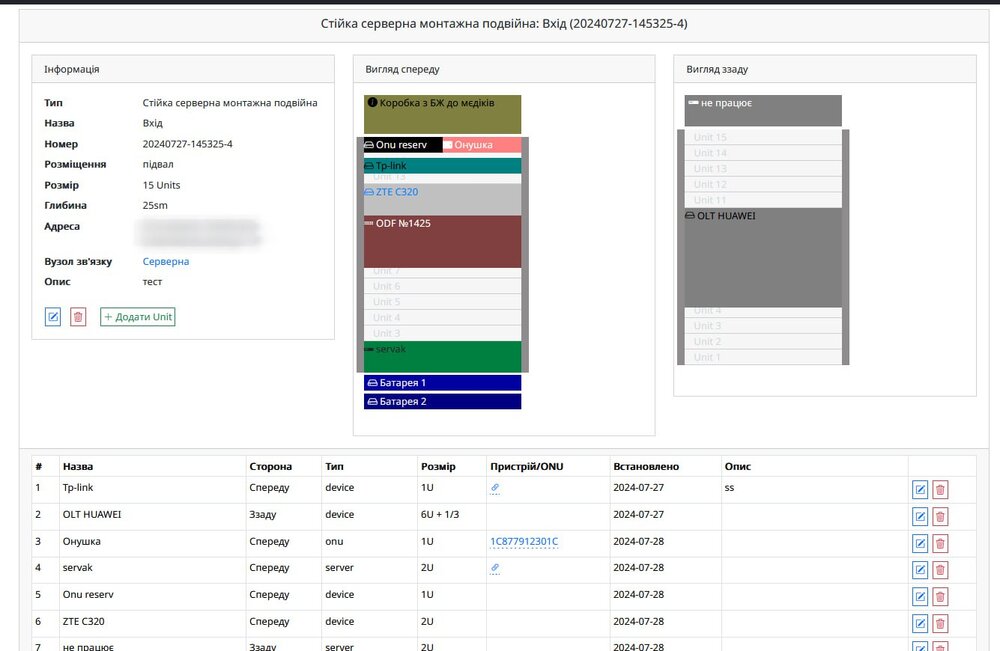Select the pink Онушка unit in rack
This screenshot has width=1000, height=651.
pyautogui.click(x=481, y=145)
